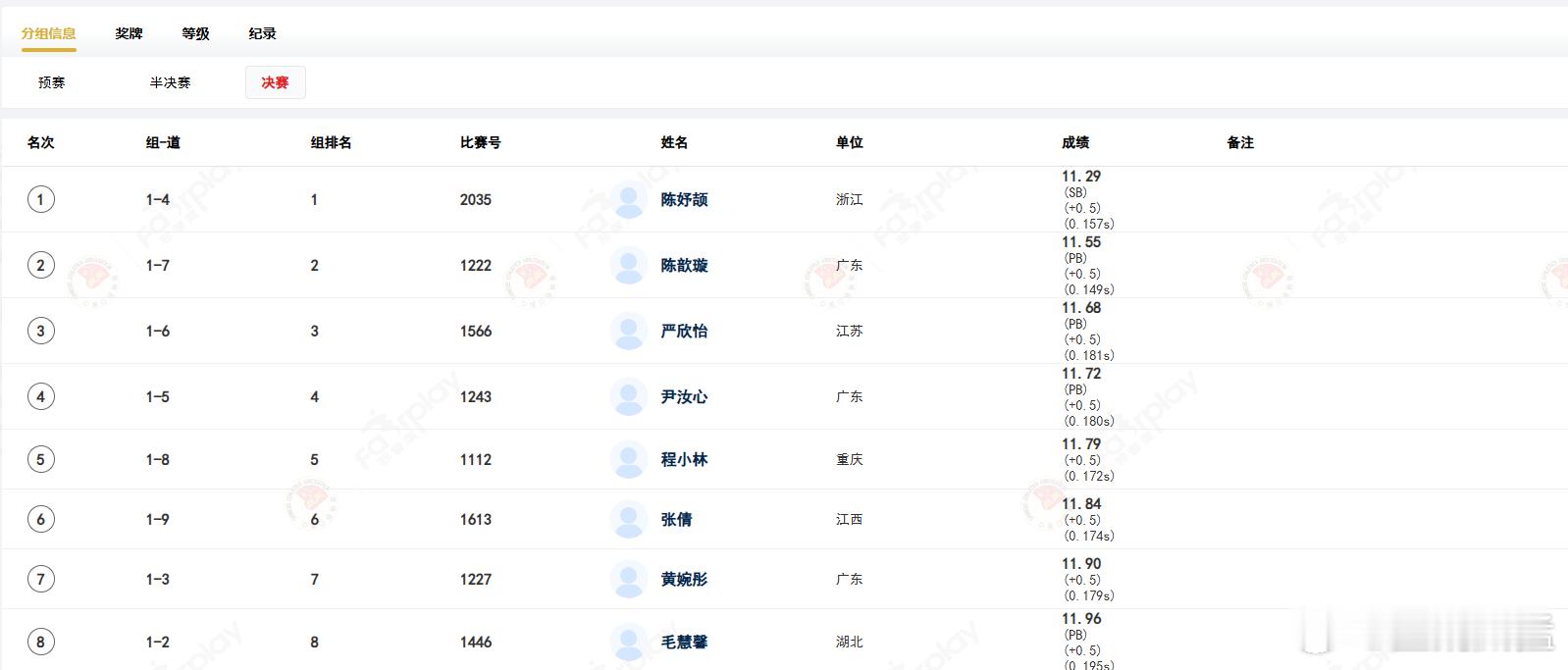Image resolution: width=1568 pixels, height=670 pixels.
Task: Open athlete name 程小林
Action: [684, 459]
